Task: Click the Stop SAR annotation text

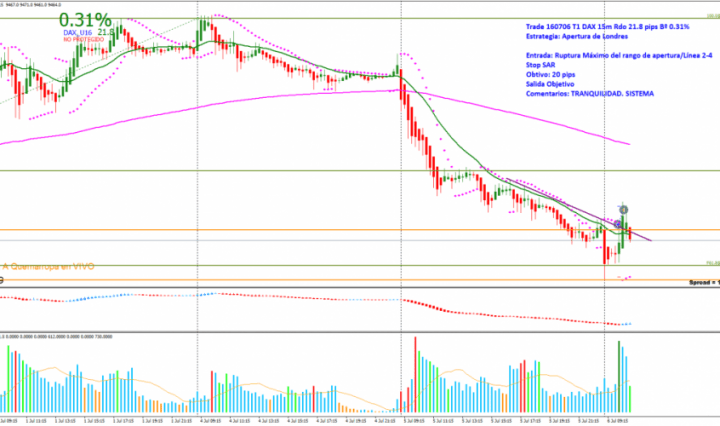Action: click(543, 66)
